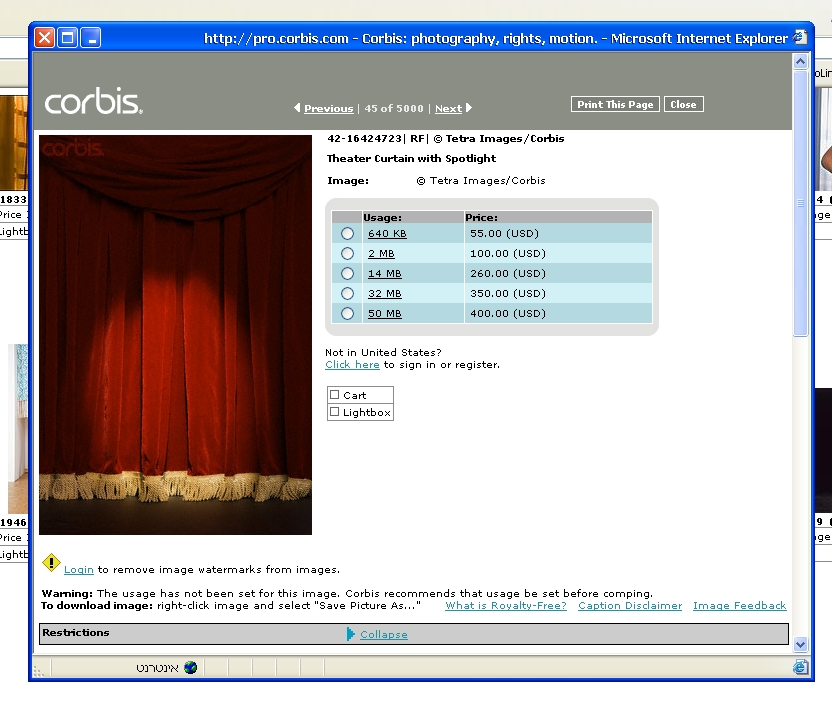
Task: Open the 2 MB size link
Action: tap(381, 254)
